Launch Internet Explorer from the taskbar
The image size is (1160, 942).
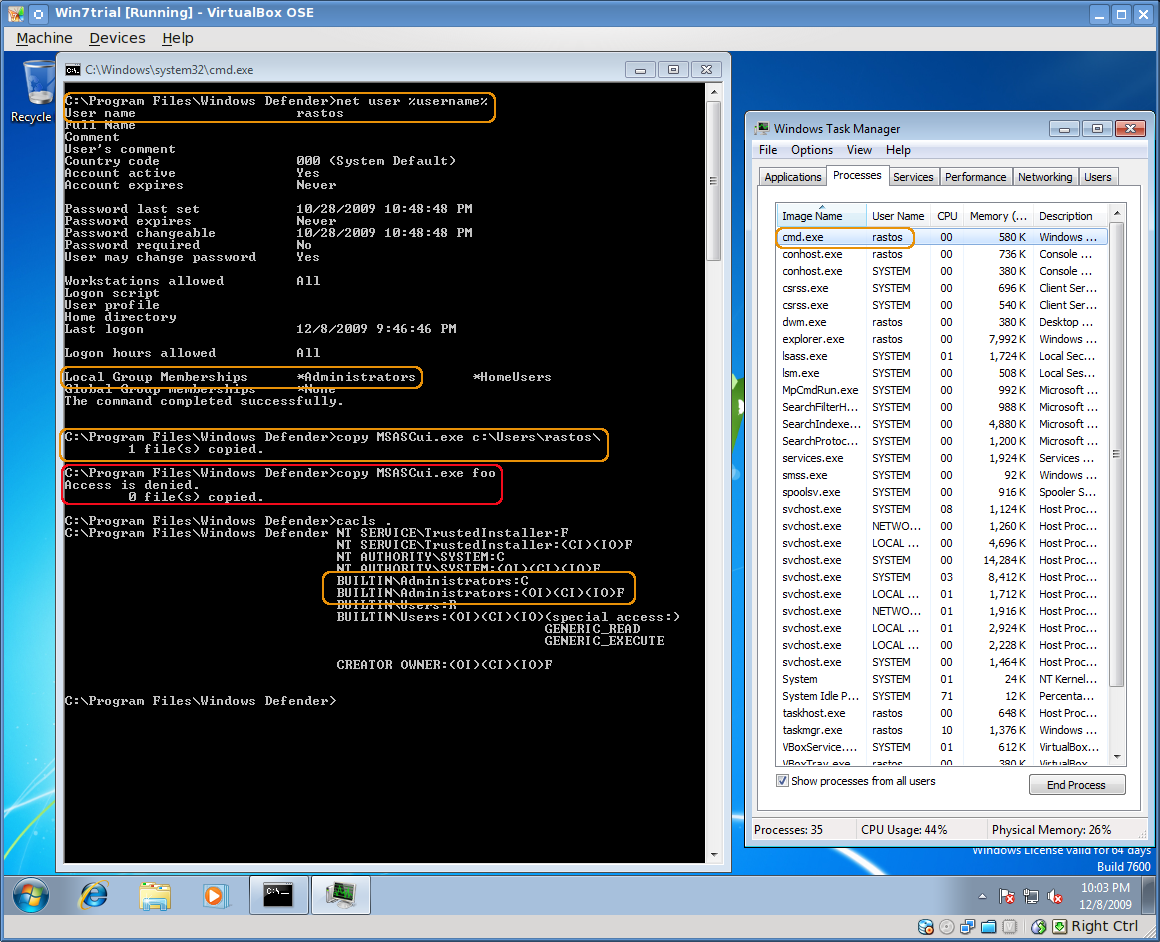[x=93, y=895]
